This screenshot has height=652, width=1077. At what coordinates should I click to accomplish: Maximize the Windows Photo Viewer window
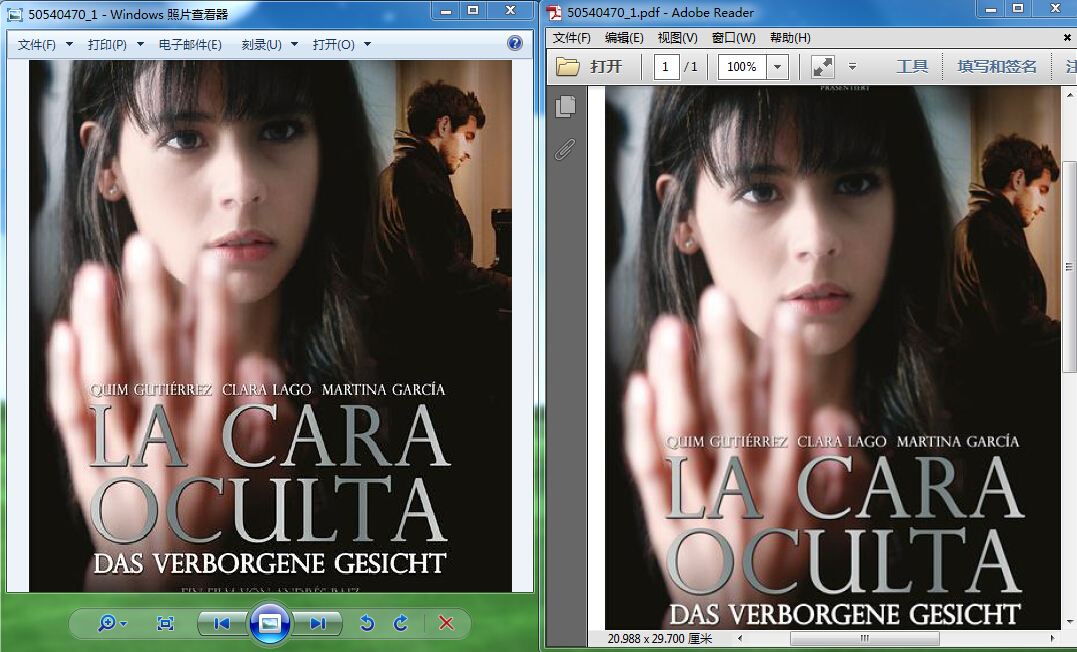click(473, 10)
